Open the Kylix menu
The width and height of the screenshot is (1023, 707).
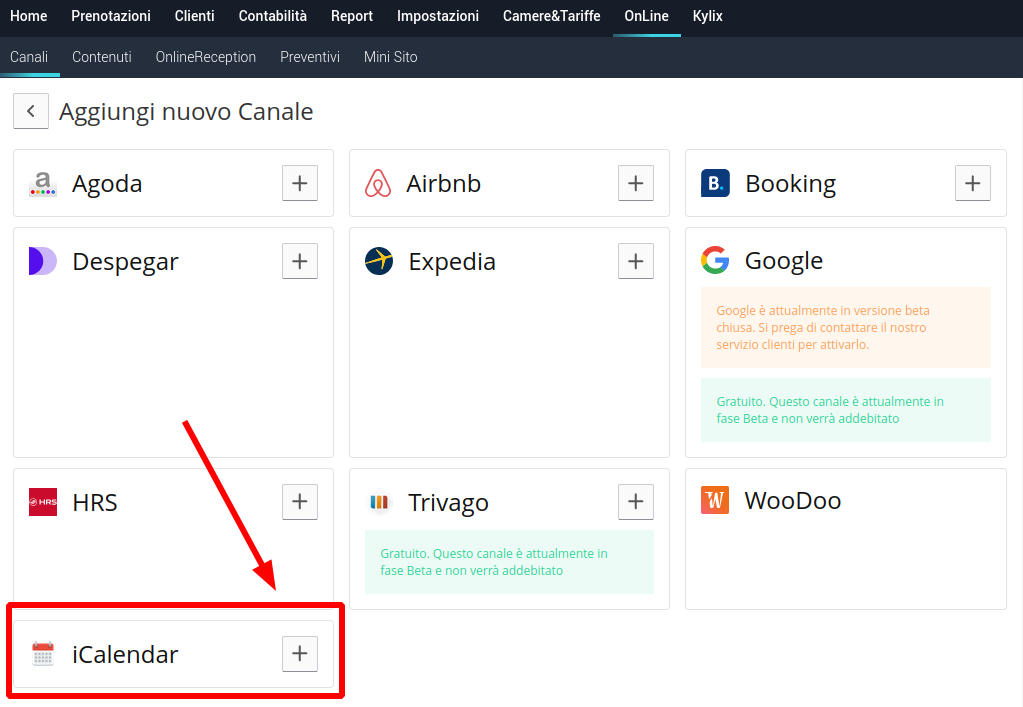click(x=707, y=16)
